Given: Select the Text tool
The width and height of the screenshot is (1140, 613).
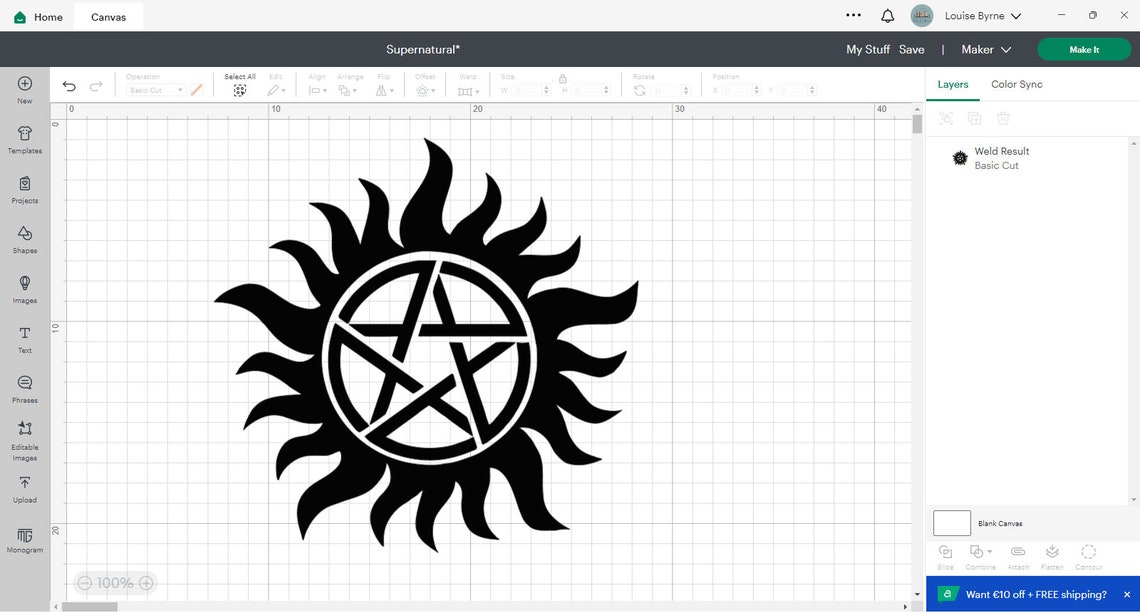Looking at the screenshot, I should [24, 340].
